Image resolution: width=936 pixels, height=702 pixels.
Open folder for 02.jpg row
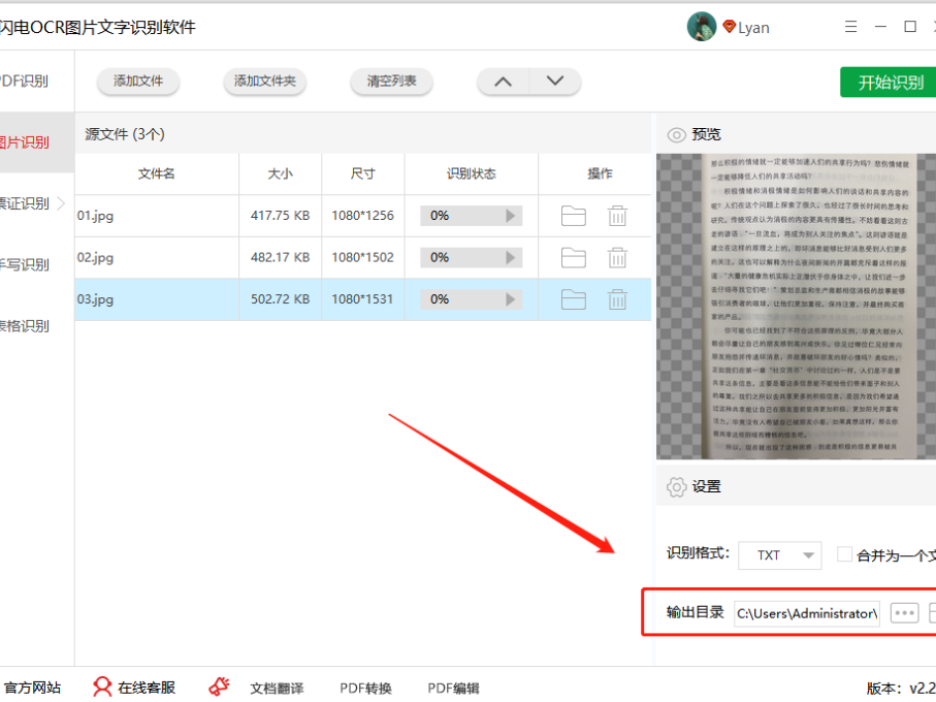click(573, 257)
